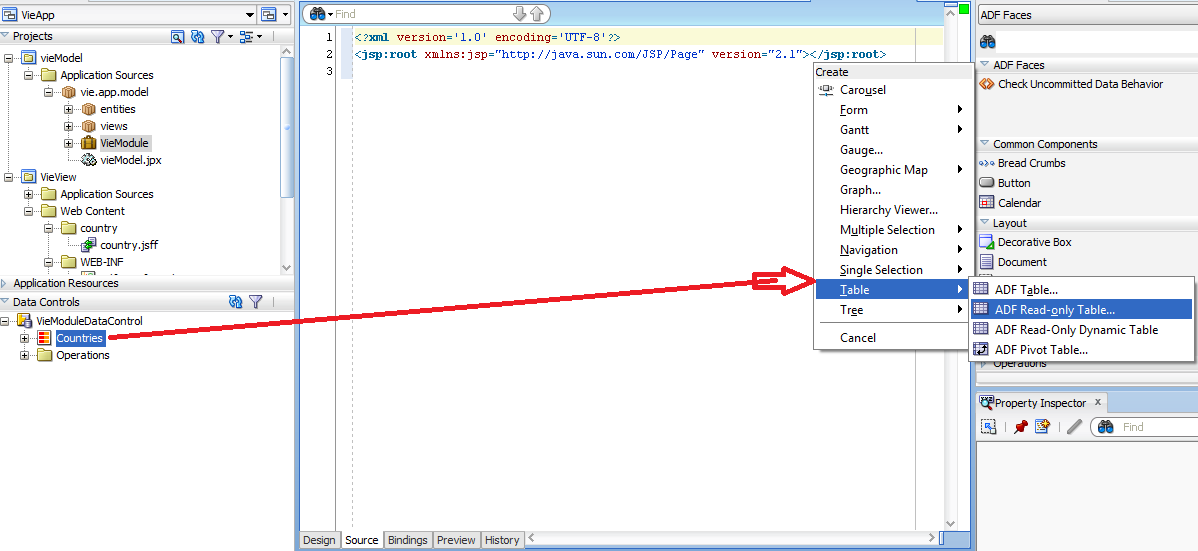Click the editor Find binoculars icon
Image resolution: width=1198 pixels, height=551 pixels.
click(318, 14)
